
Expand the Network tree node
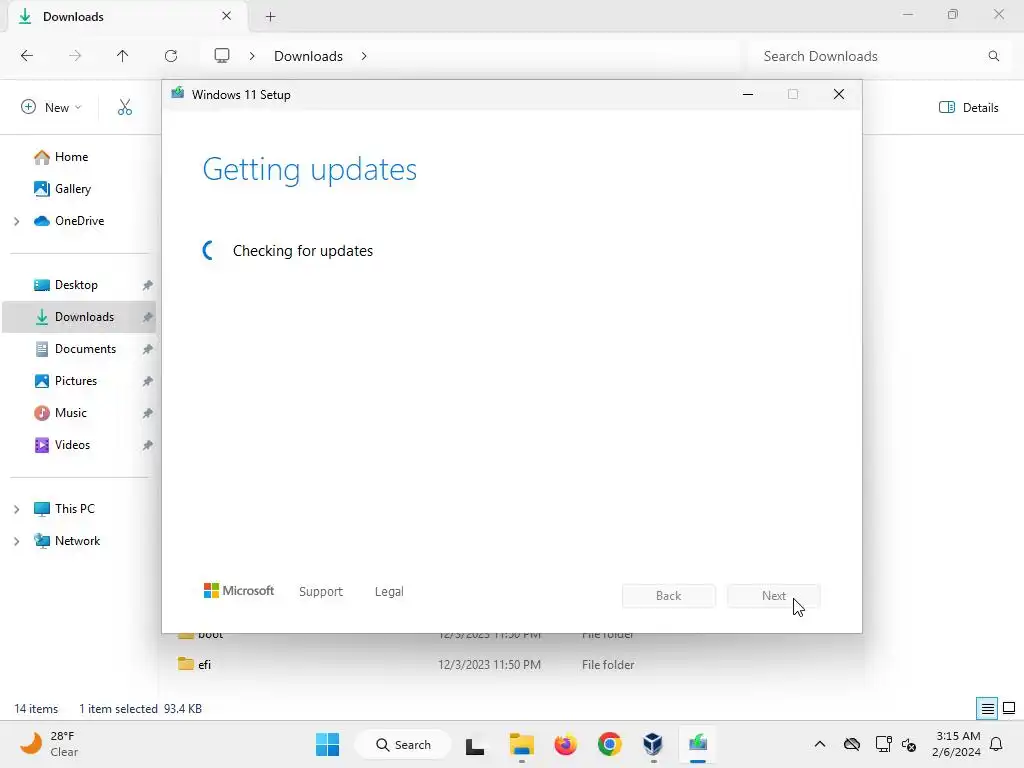tap(16, 541)
